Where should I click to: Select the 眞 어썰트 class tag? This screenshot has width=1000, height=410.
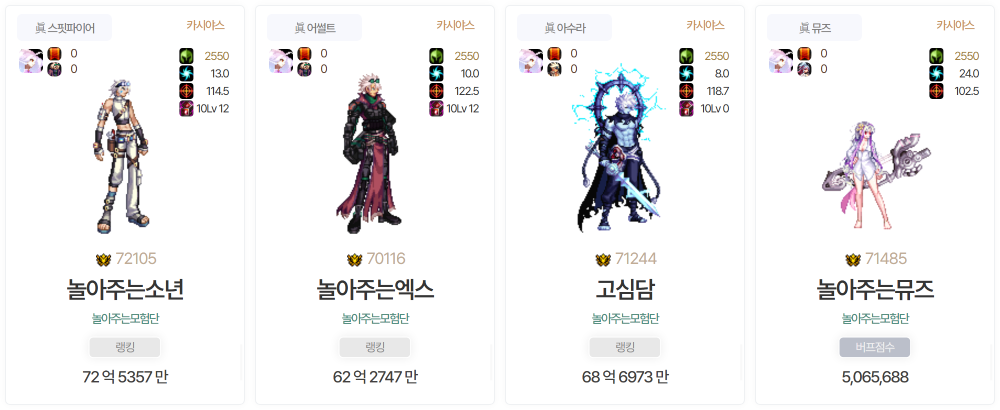314,27
